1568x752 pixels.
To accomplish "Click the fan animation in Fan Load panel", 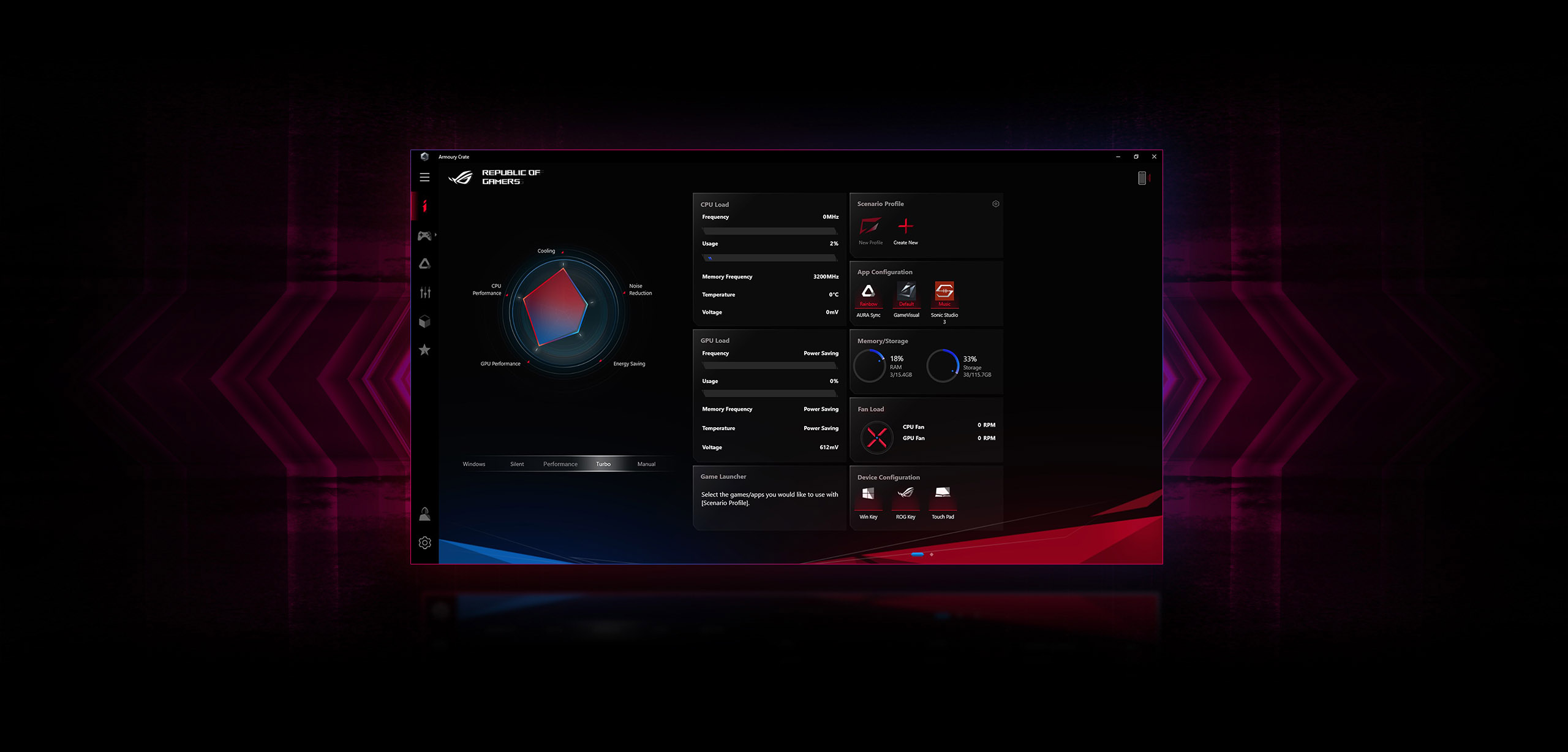I will click(876, 437).
